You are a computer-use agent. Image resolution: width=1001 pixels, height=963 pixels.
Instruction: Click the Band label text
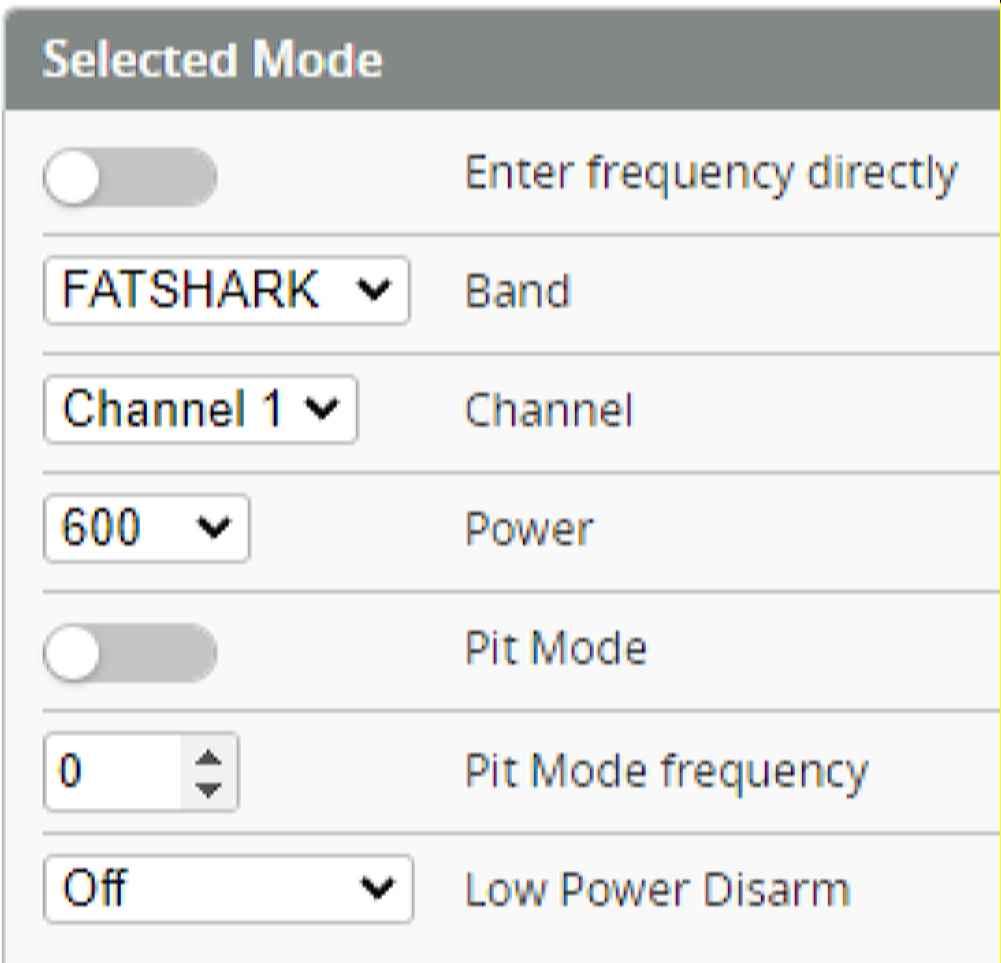517,291
